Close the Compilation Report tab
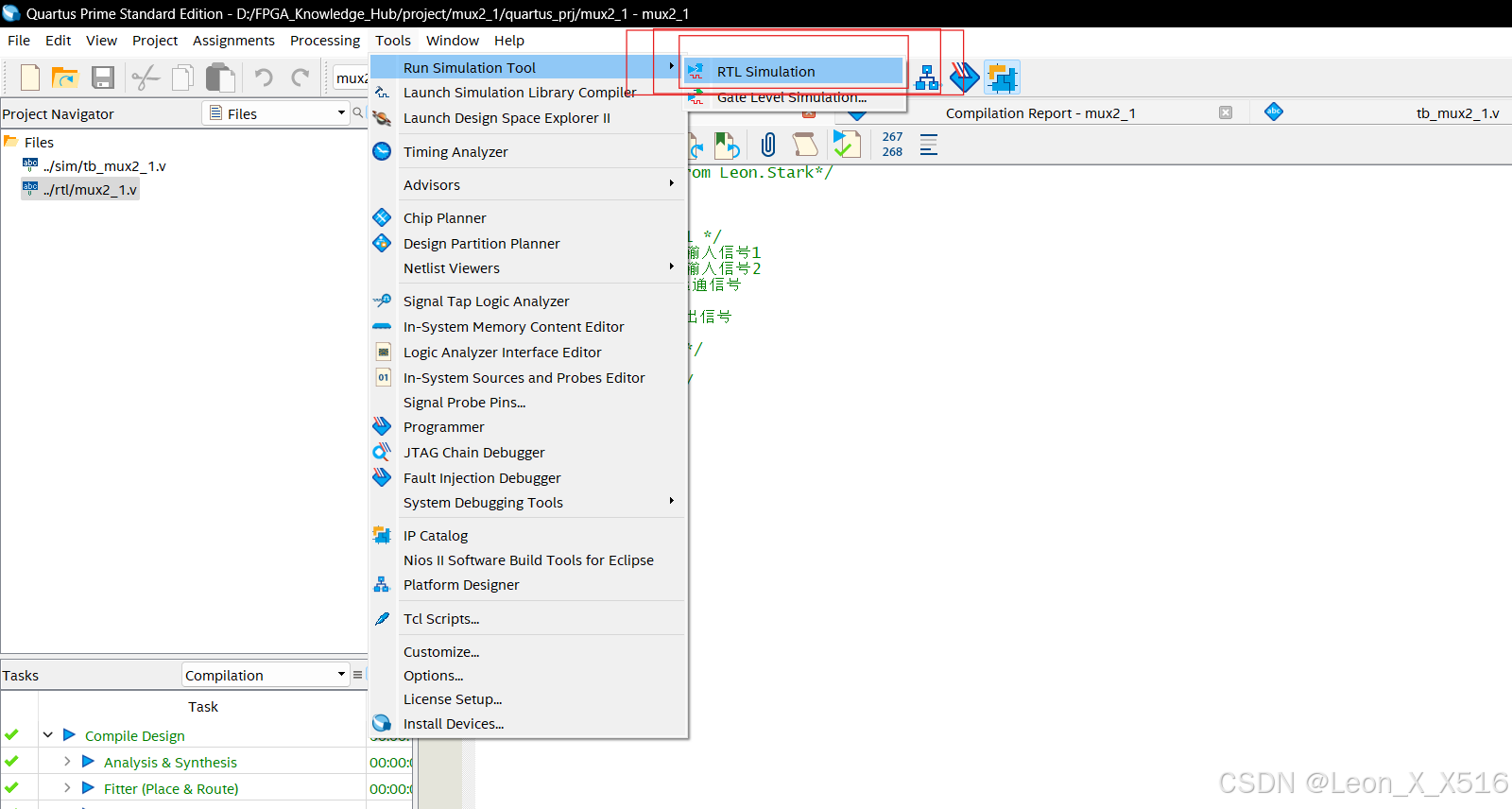1512x809 pixels. [x=1226, y=112]
